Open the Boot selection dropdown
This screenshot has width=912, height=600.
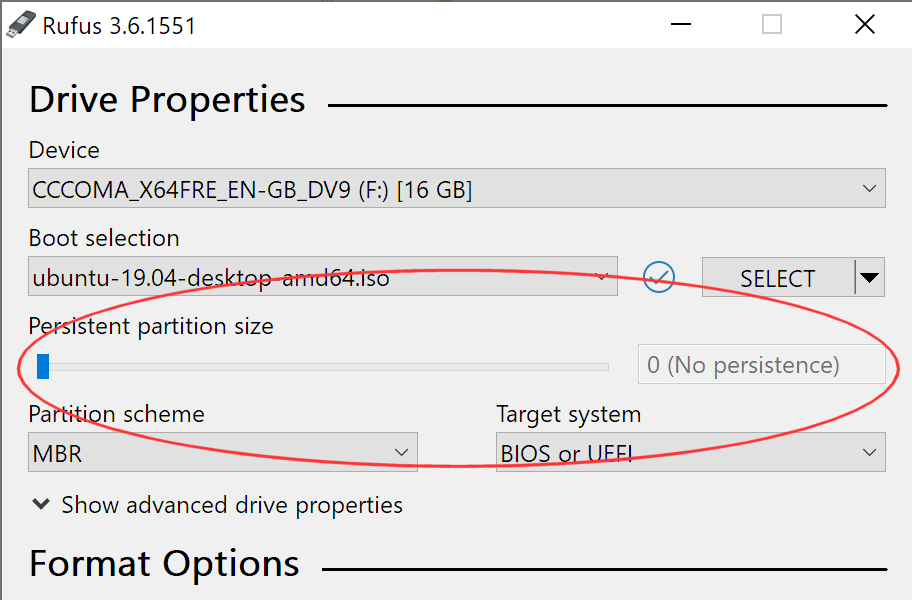tap(323, 276)
